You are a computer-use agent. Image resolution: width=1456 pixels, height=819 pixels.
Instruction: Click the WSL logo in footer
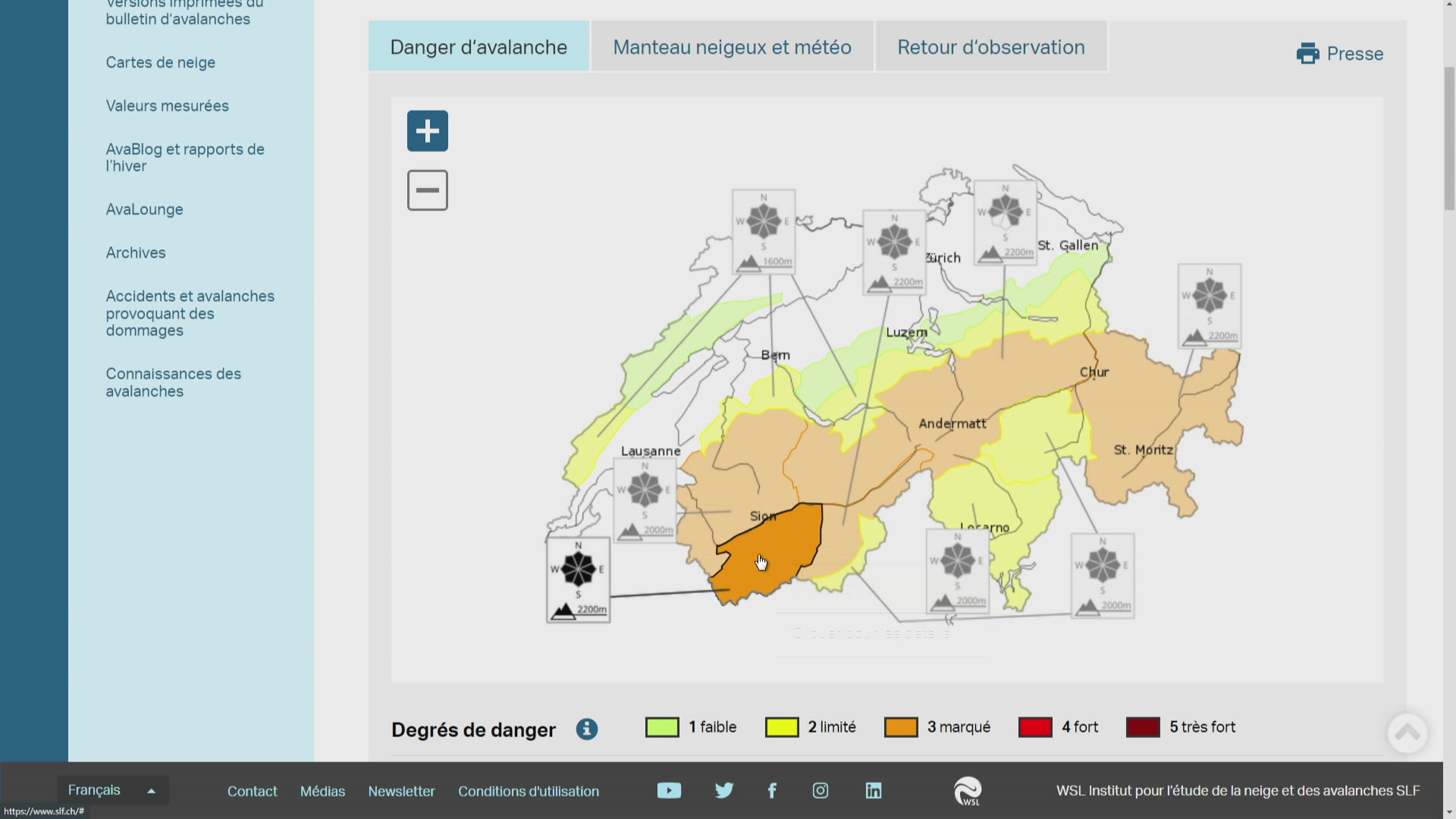(968, 791)
